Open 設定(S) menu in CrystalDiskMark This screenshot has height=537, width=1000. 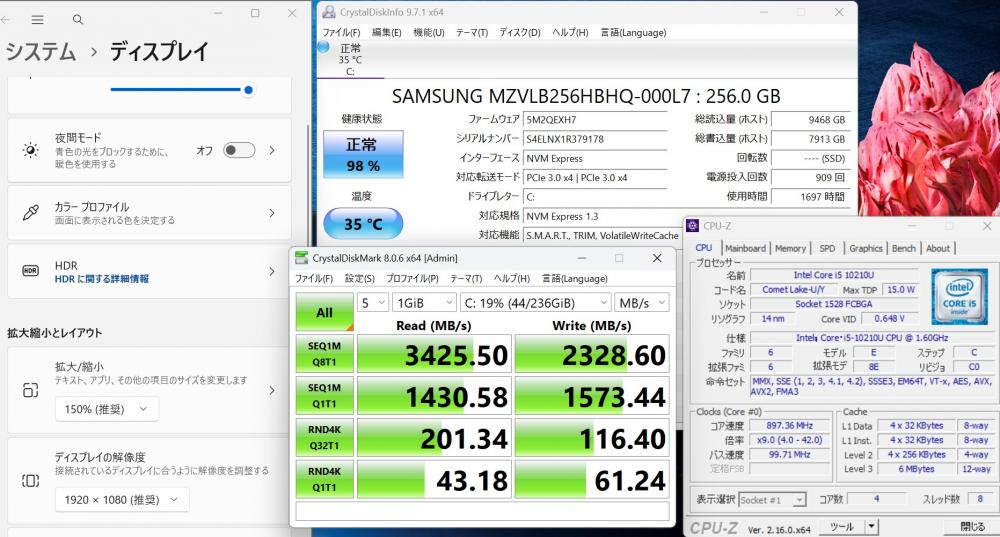pos(360,279)
